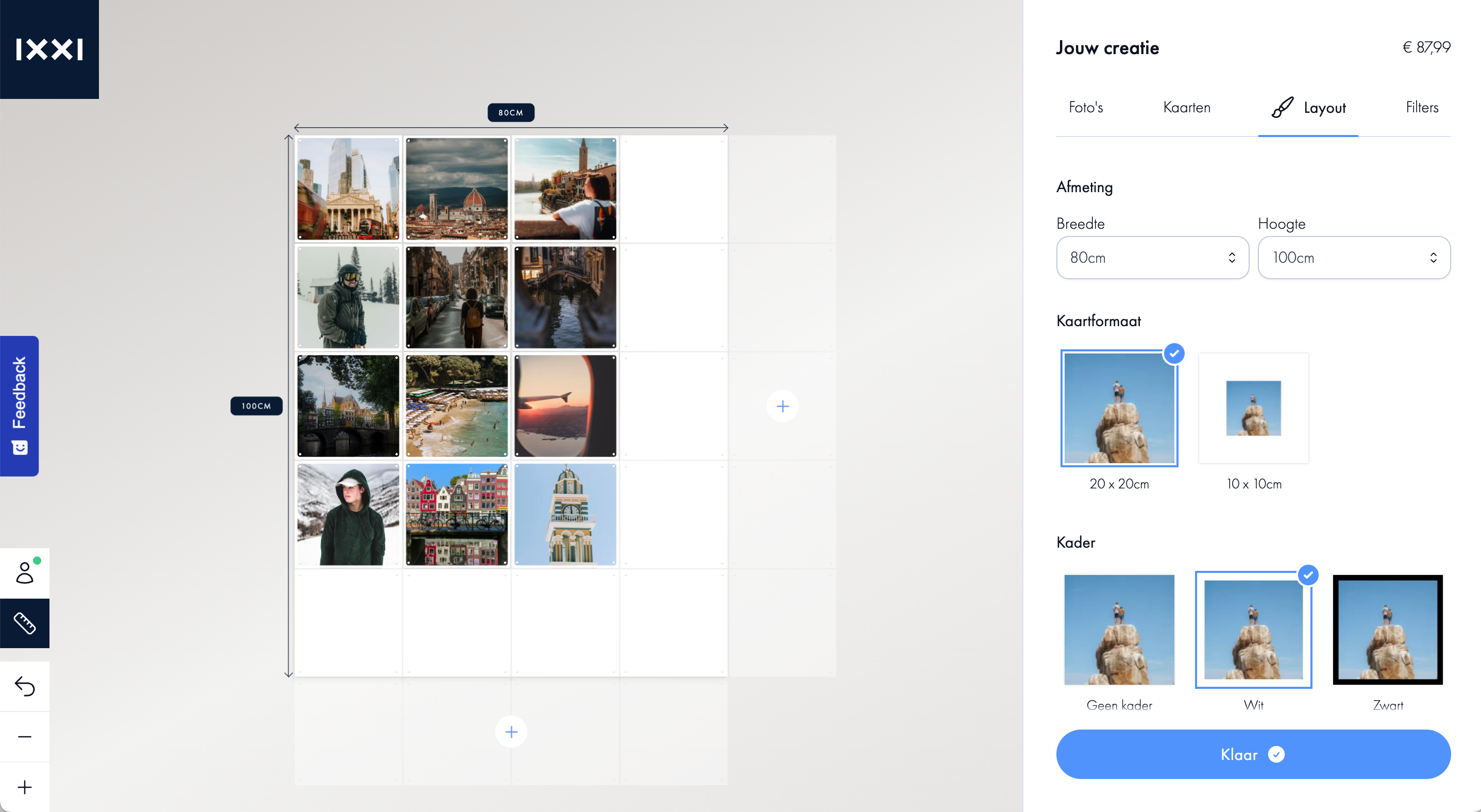Choose the Geen kader option
1481x812 pixels.
[1119, 629]
